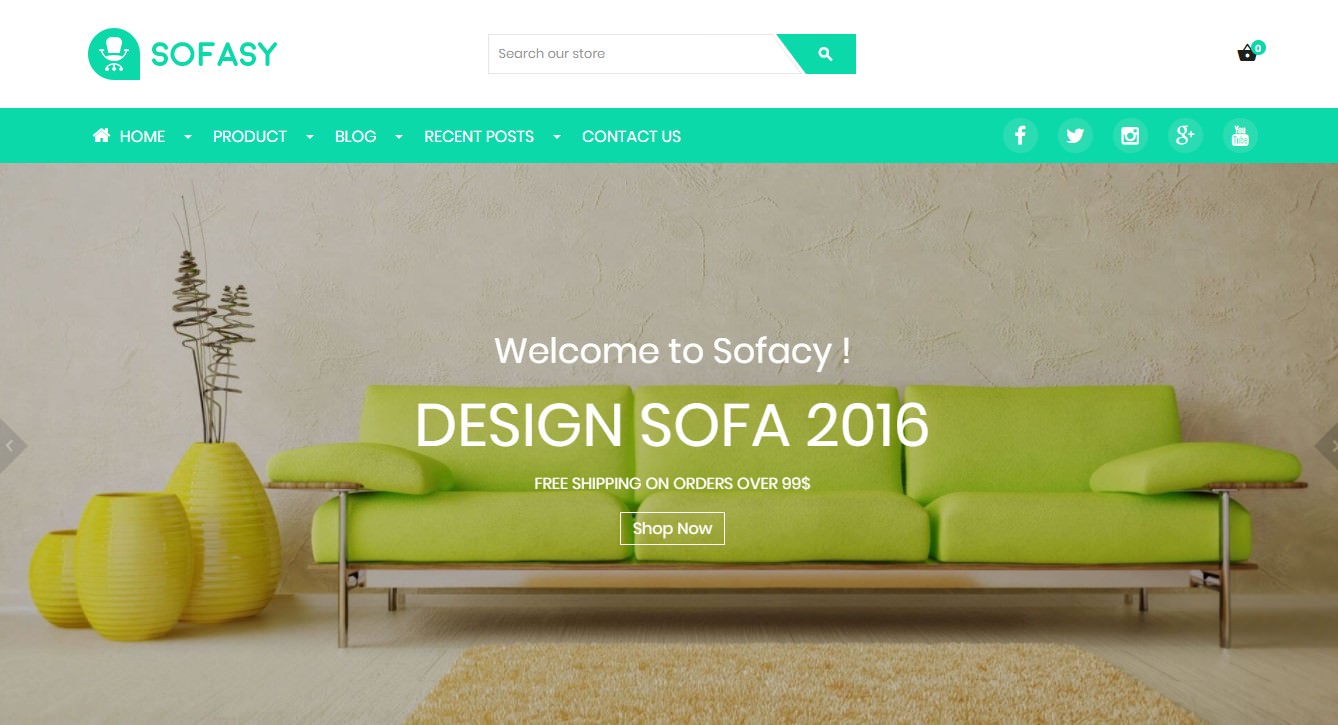
Task: Open the CONTACT US menu item
Action: coord(631,136)
